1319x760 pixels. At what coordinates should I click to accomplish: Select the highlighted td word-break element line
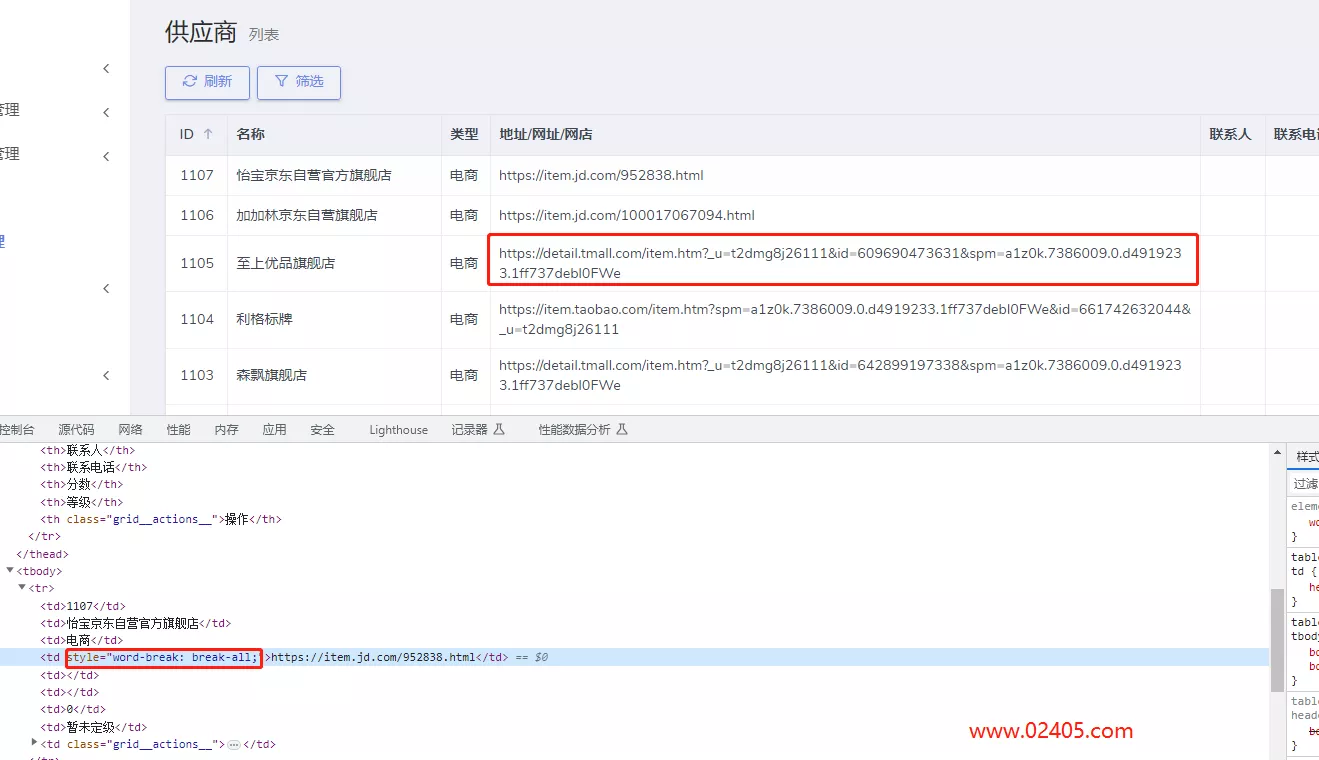[x=400, y=657]
